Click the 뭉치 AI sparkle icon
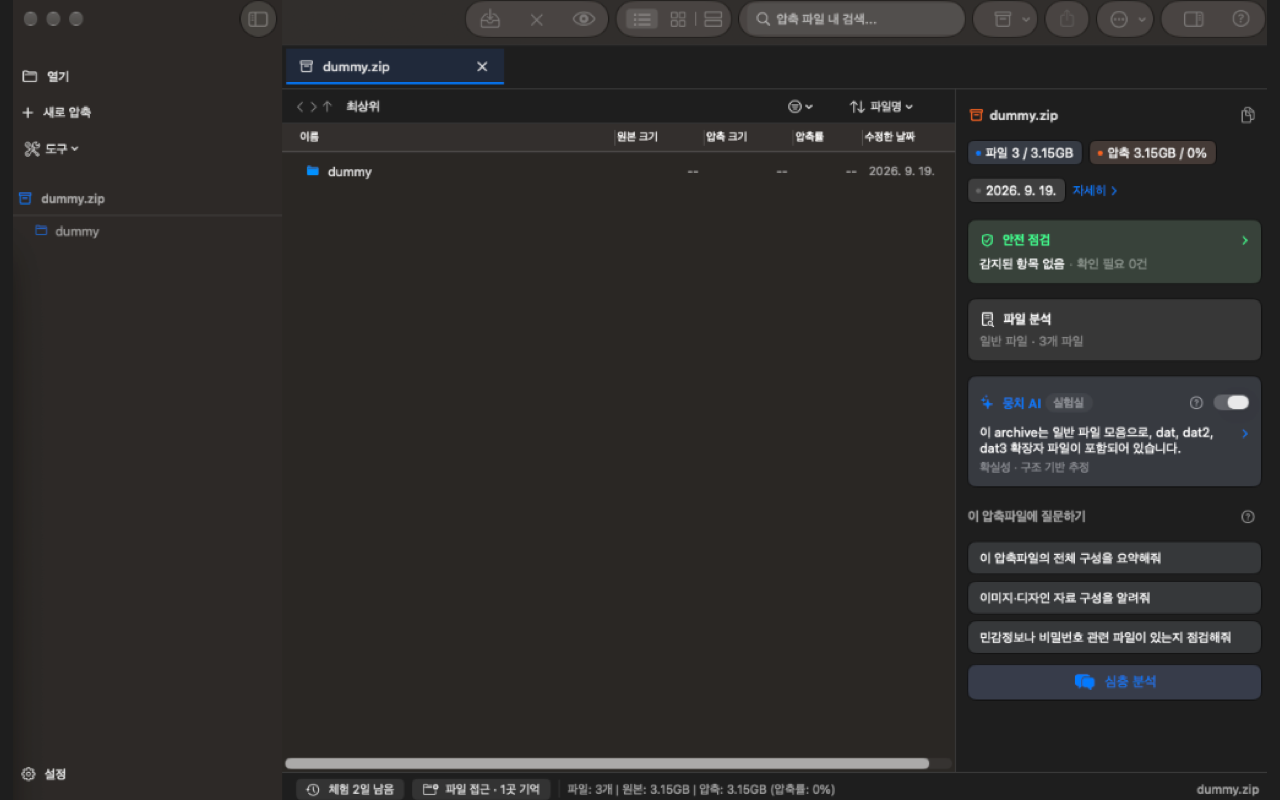The width and height of the screenshot is (1280, 800). [x=987, y=403]
